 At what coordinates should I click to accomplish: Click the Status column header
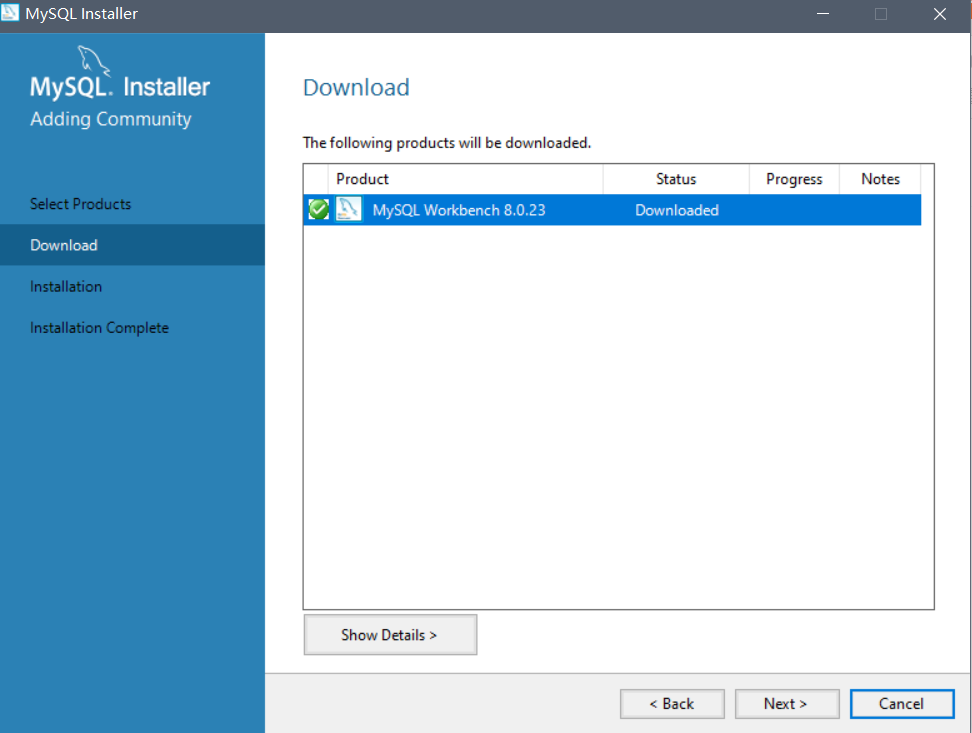(676, 179)
